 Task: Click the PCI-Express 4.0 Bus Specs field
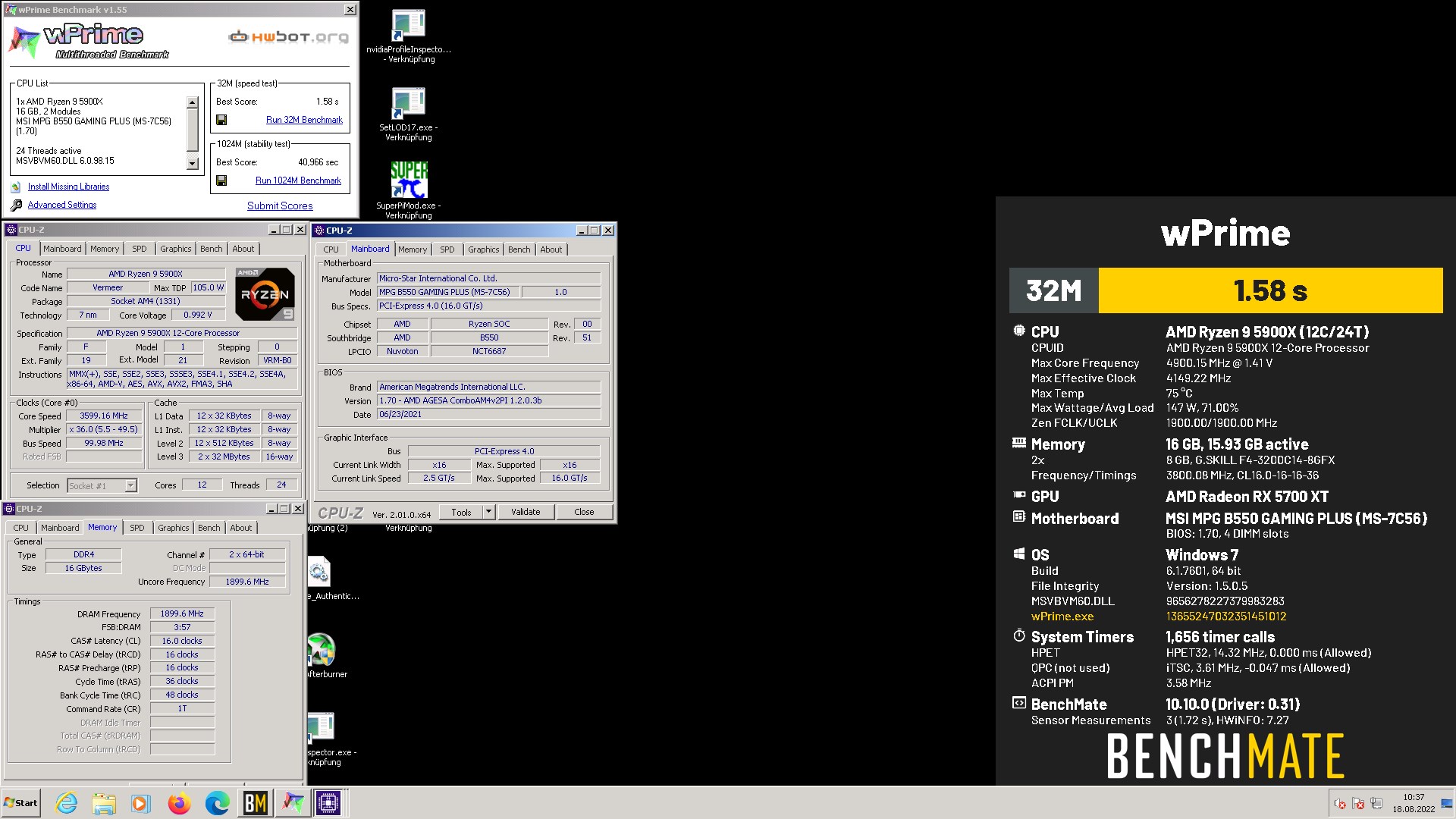click(489, 306)
